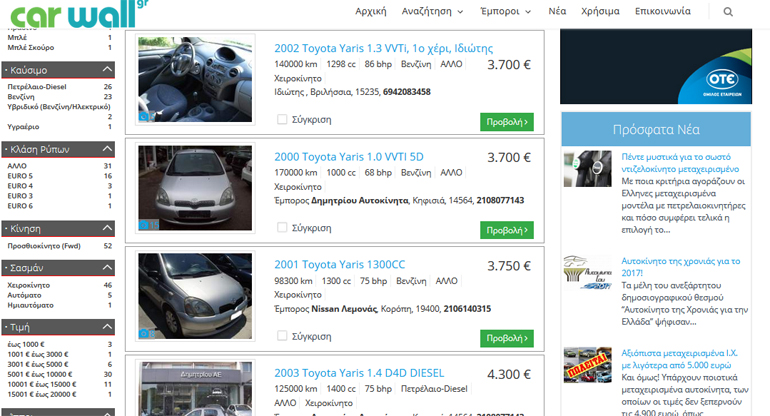Click Προβολή for 2000 Toyota Yaris 1.0
The height and width of the screenshot is (416, 770).
[x=507, y=230]
